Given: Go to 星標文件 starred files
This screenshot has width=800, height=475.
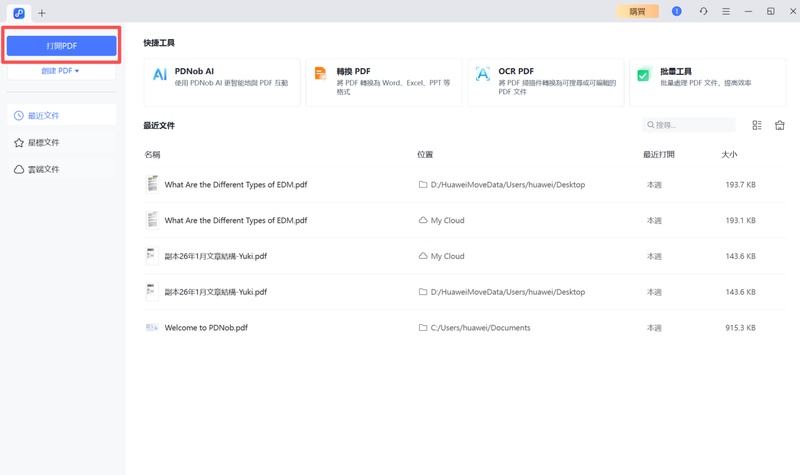Looking at the screenshot, I should (x=61, y=143).
